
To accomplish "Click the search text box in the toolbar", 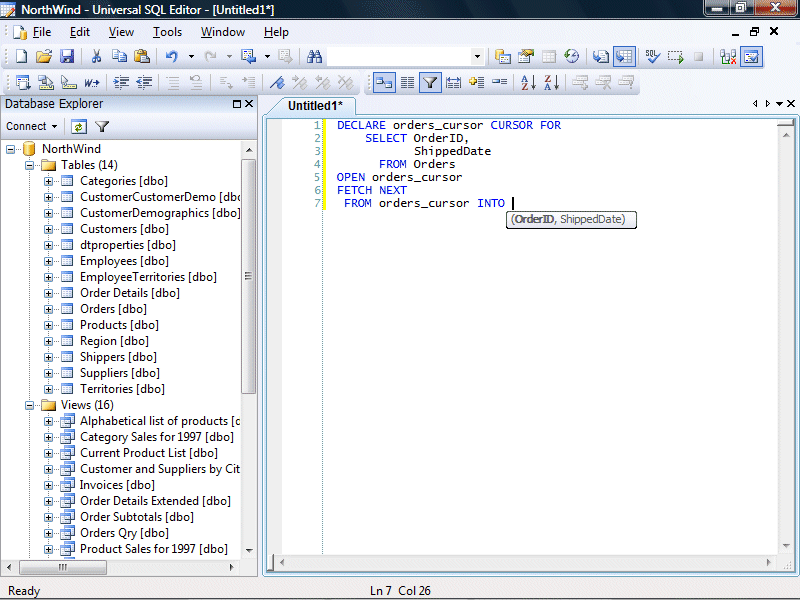I will [398, 56].
